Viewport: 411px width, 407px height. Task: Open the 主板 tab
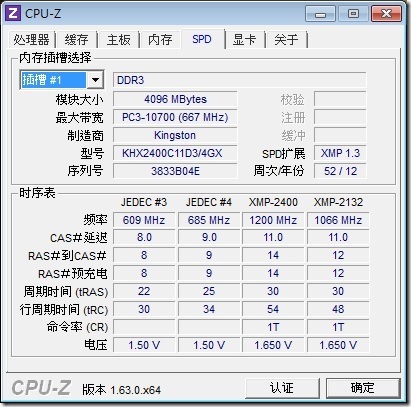[118, 40]
